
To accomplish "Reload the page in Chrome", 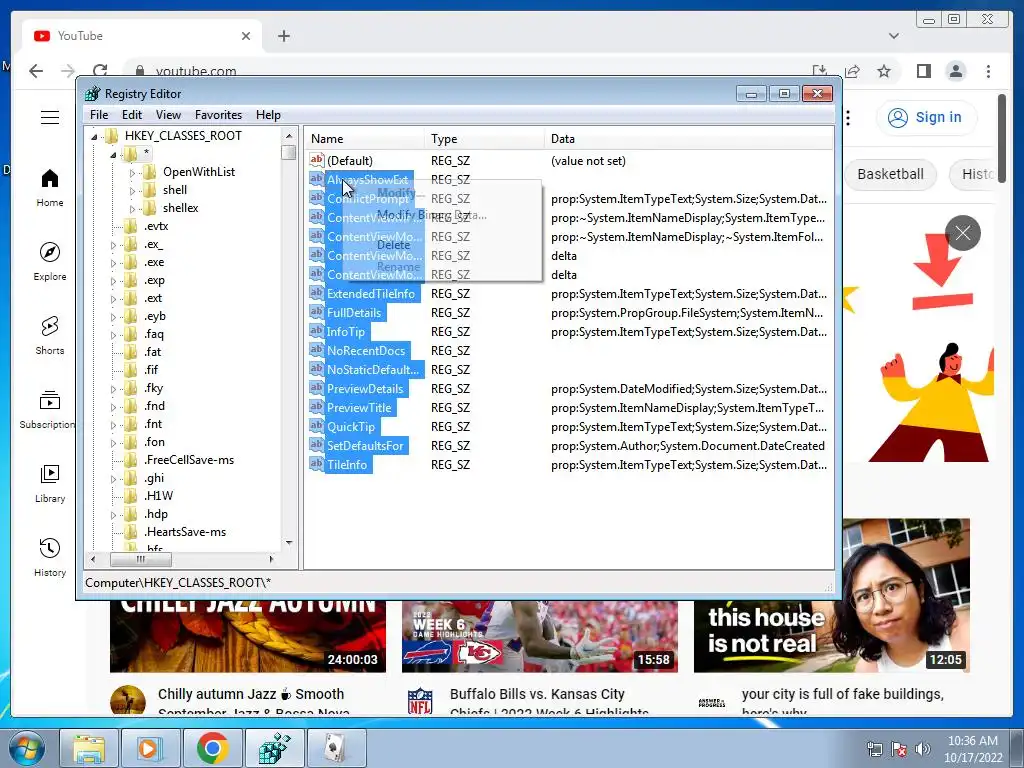I will point(100,71).
